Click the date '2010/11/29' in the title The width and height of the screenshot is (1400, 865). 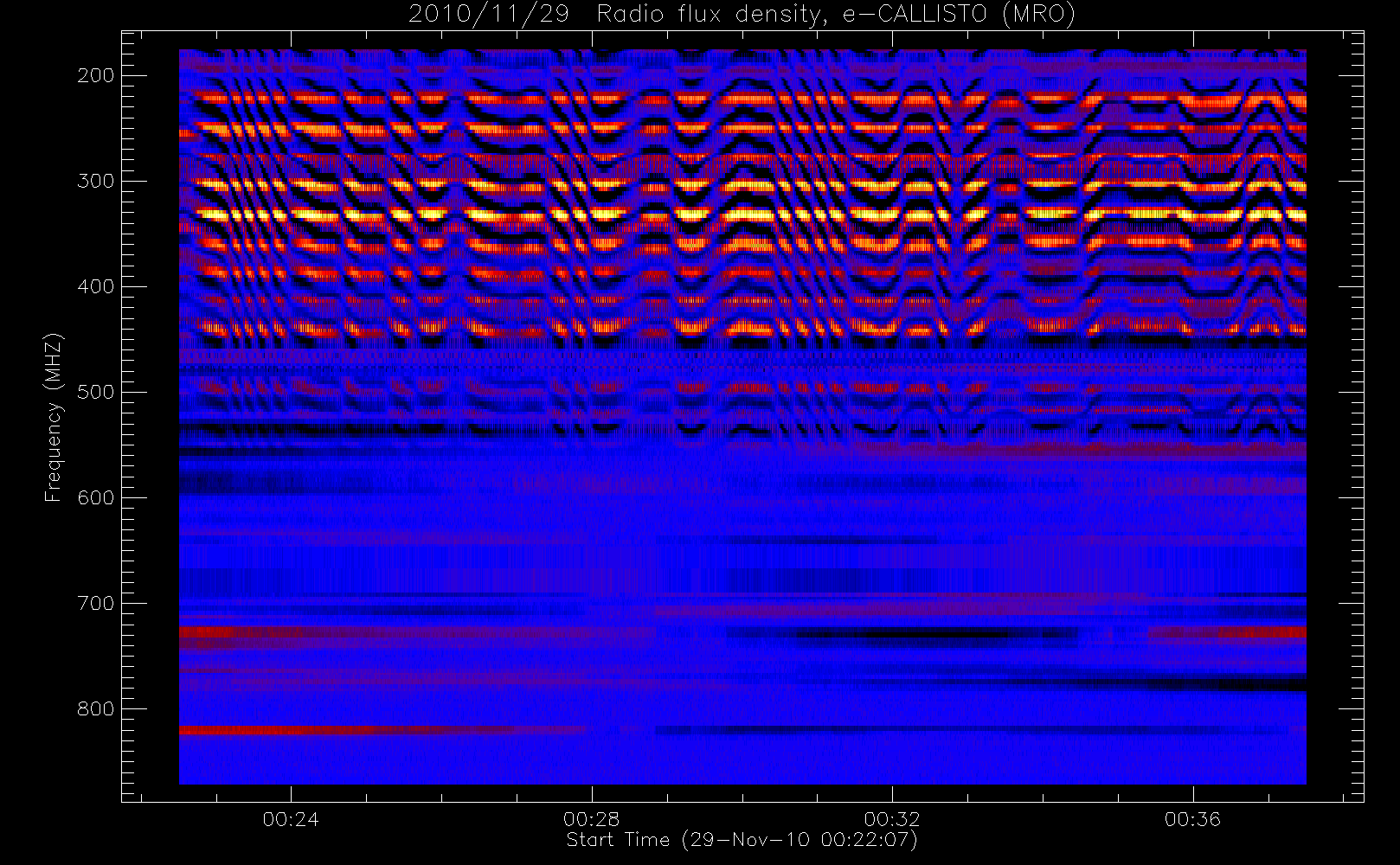tap(489, 15)
